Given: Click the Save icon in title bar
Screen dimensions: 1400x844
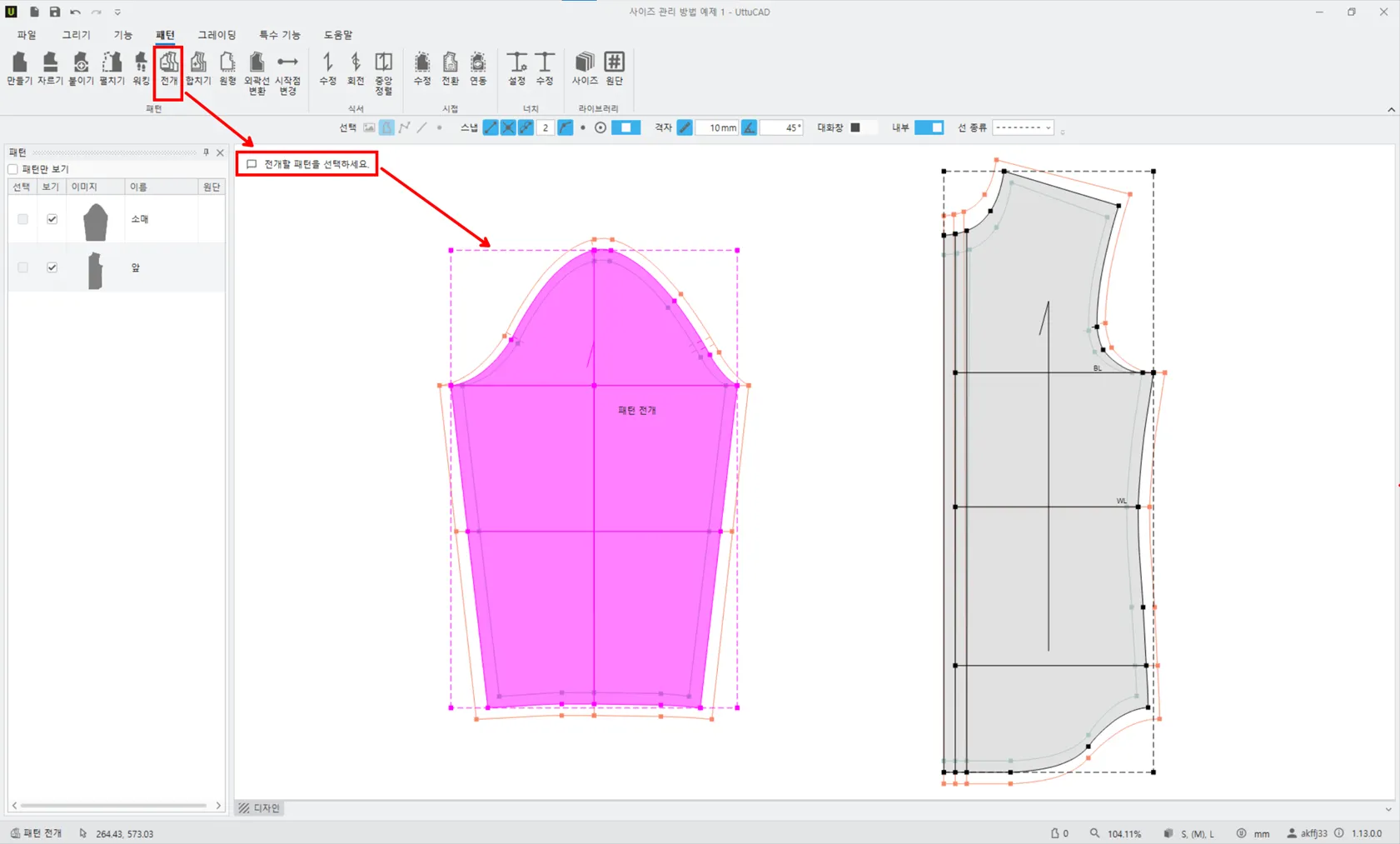Looking at the screenshot, I should (54, 12).
